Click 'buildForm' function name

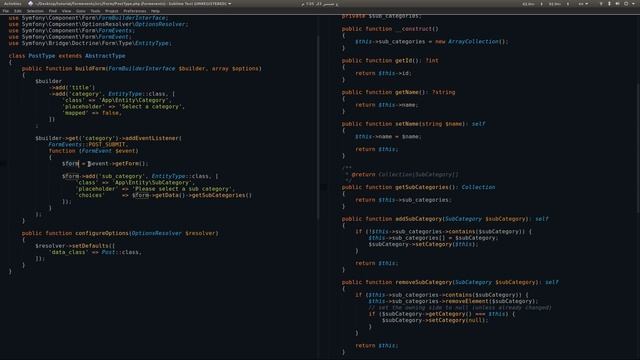pos(90,69)
